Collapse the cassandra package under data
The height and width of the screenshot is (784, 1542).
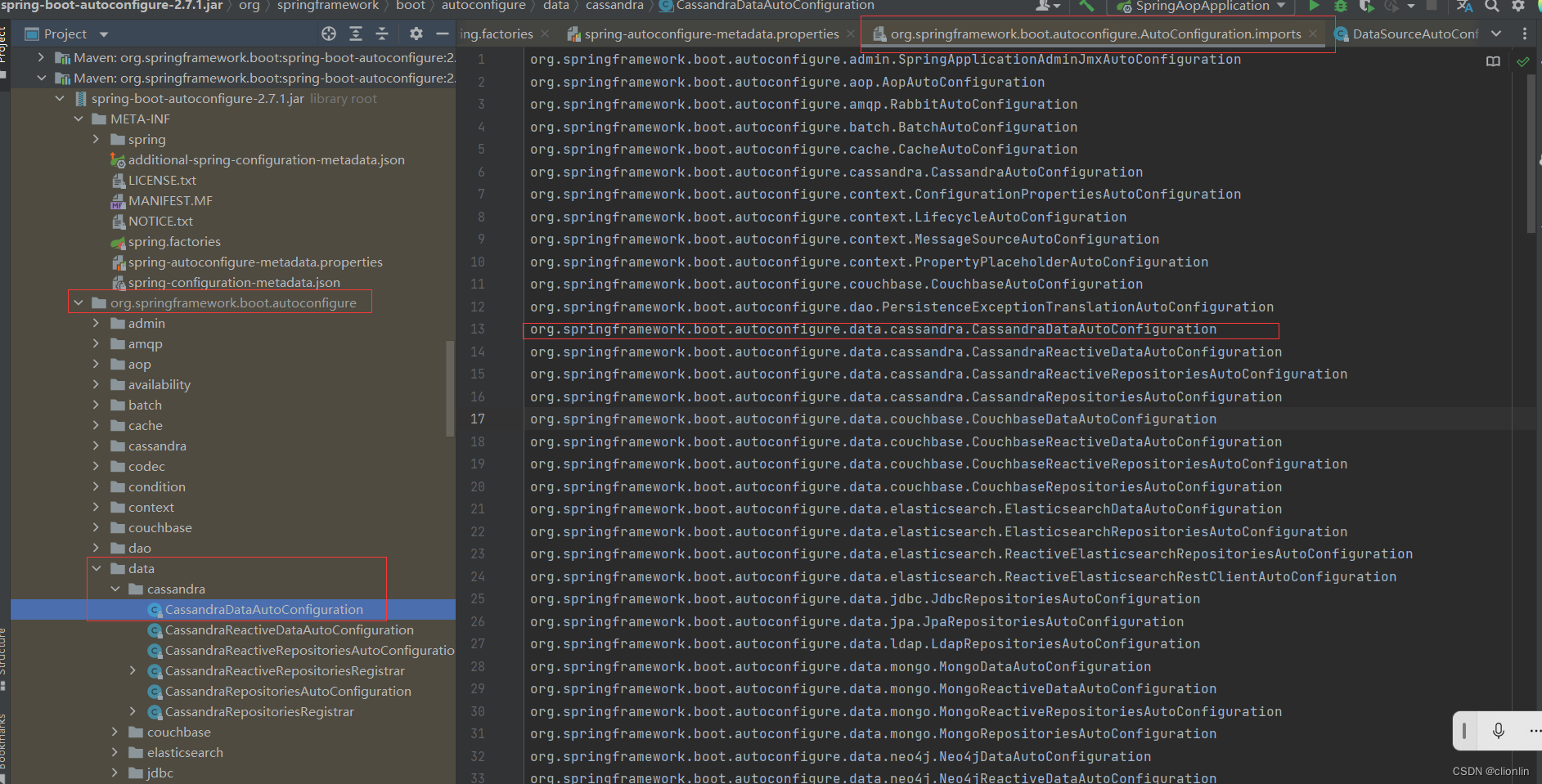(115, 589)
